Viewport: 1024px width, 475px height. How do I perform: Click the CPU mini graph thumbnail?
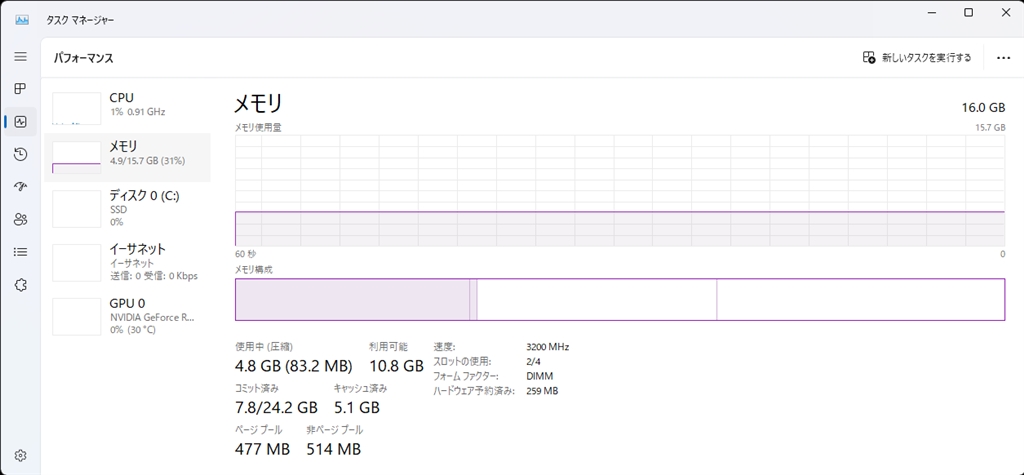[77, 108]
